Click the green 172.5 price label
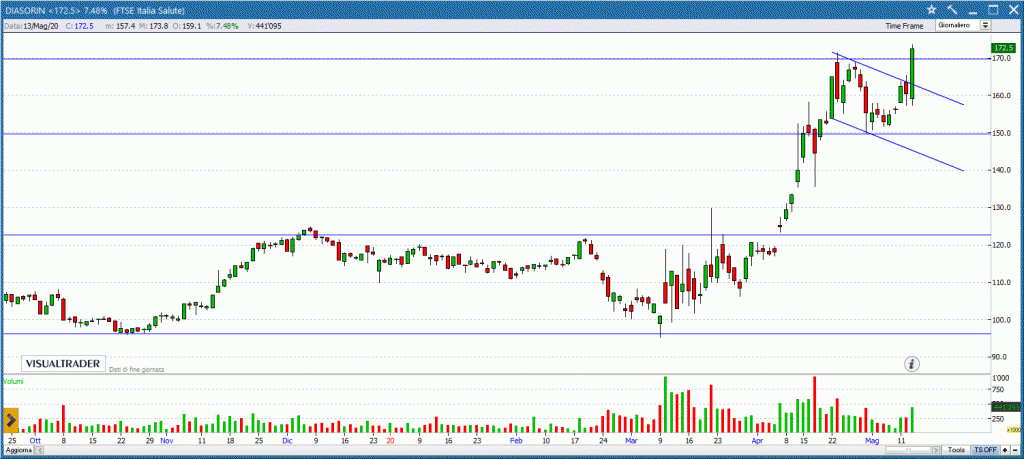This screenshot has width=1024, height=459. coord(1002,48)
